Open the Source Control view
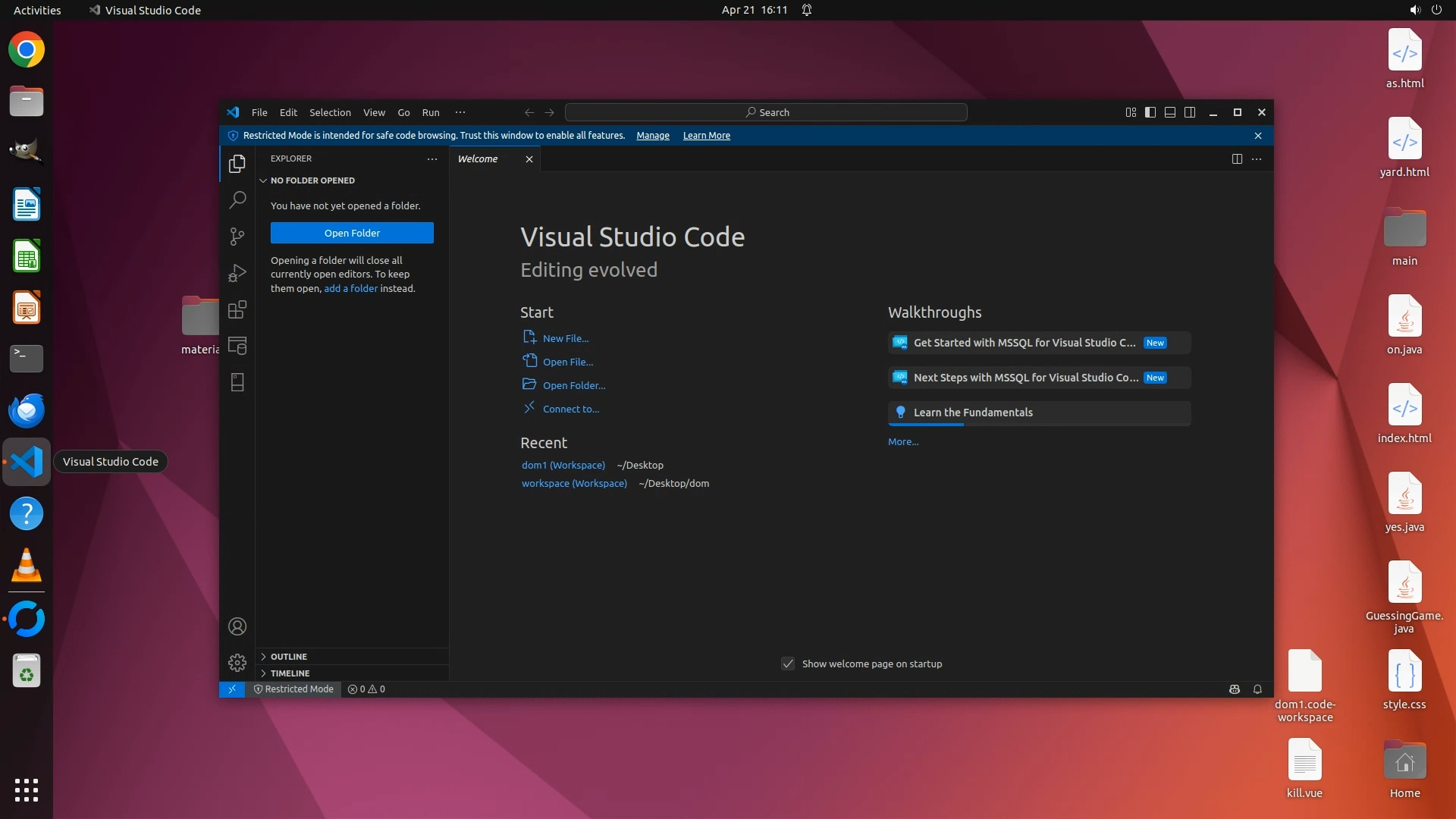This screenshot has width=1456, height=819. (237, 237)
